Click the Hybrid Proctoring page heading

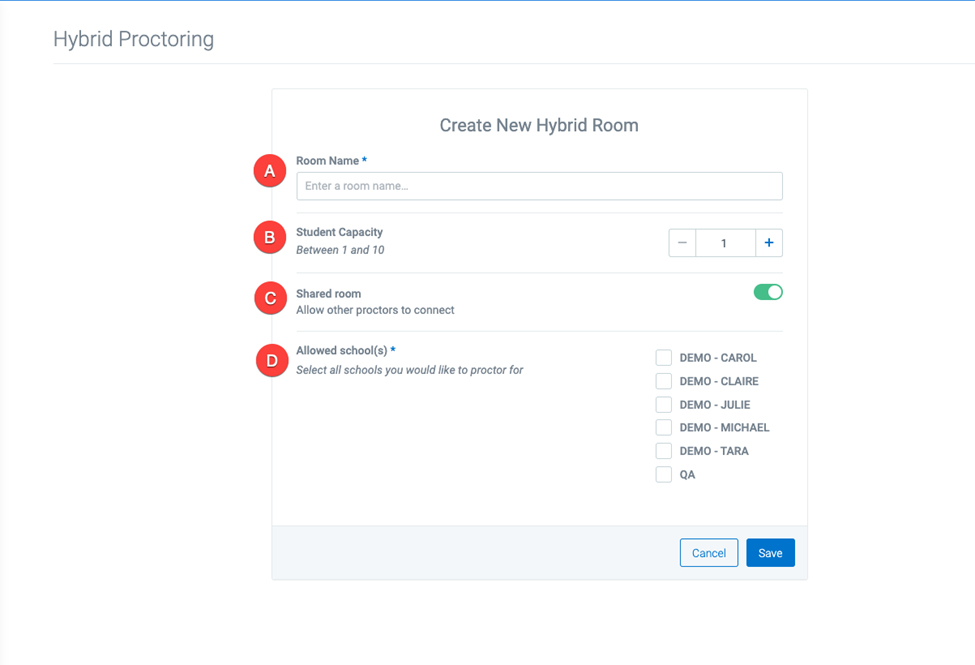tap(134, 39)
